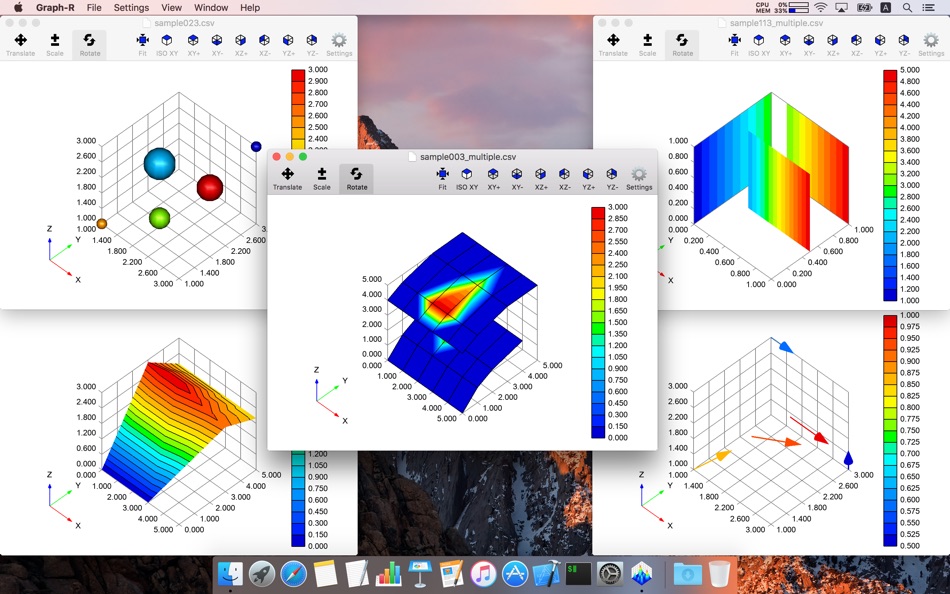This screenshot has height=594, width=950.
Task: Switch to ISO XY view in sample003_multiple window
Action: (467, 179)
